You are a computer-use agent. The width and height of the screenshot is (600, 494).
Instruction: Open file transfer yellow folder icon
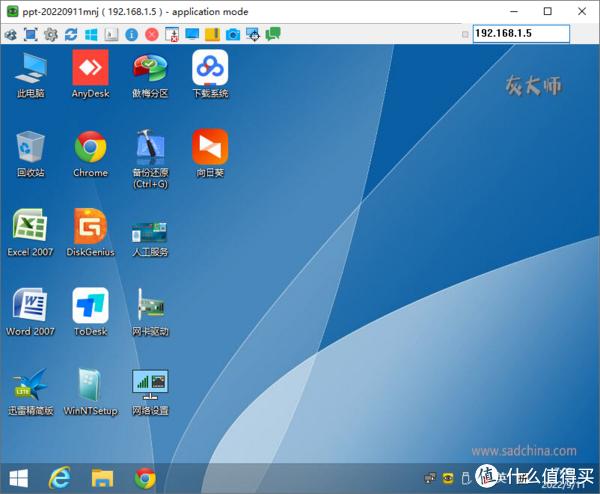(x=212, y=34)
